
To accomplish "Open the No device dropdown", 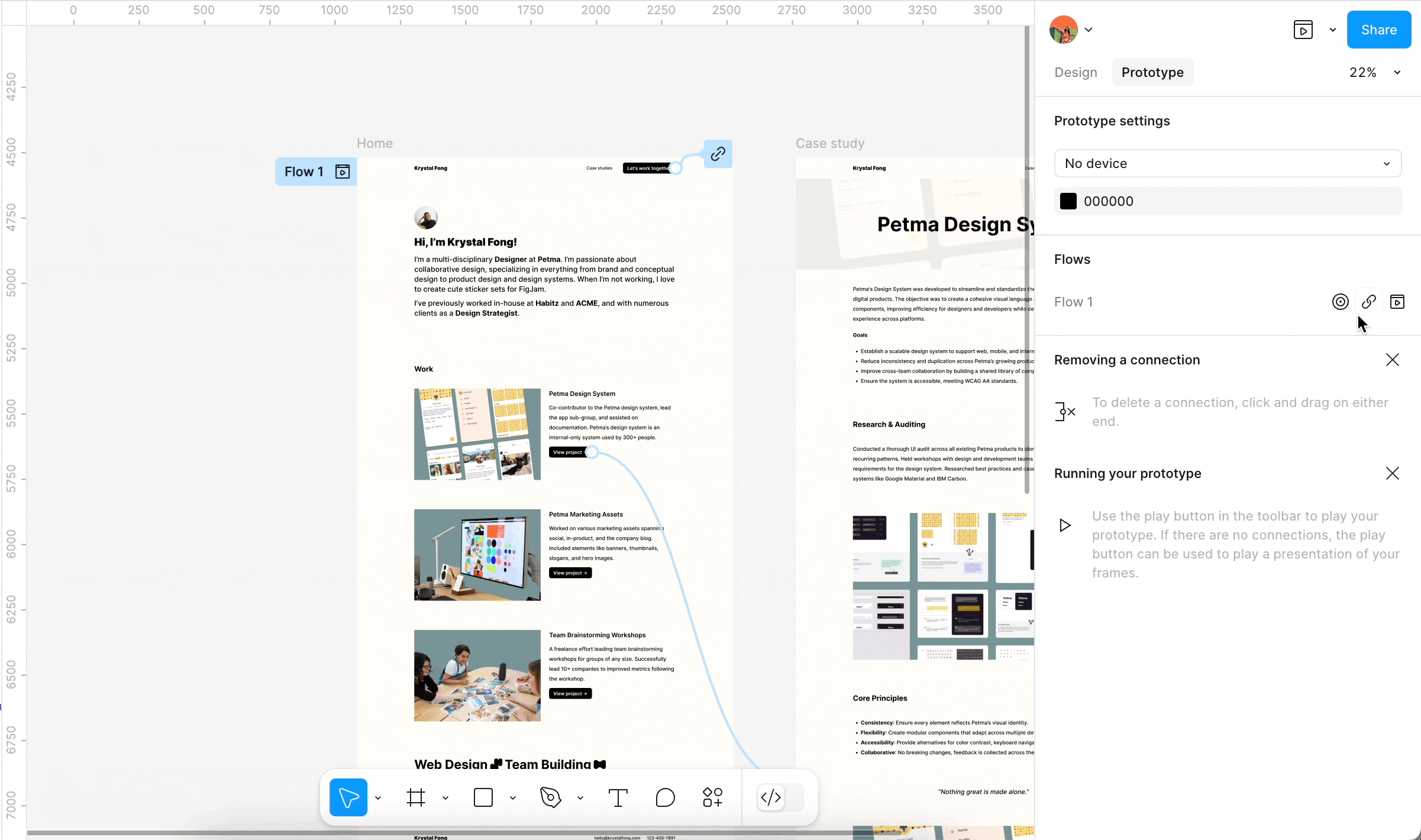I will pyautogui.click(x=1228, y=163).
